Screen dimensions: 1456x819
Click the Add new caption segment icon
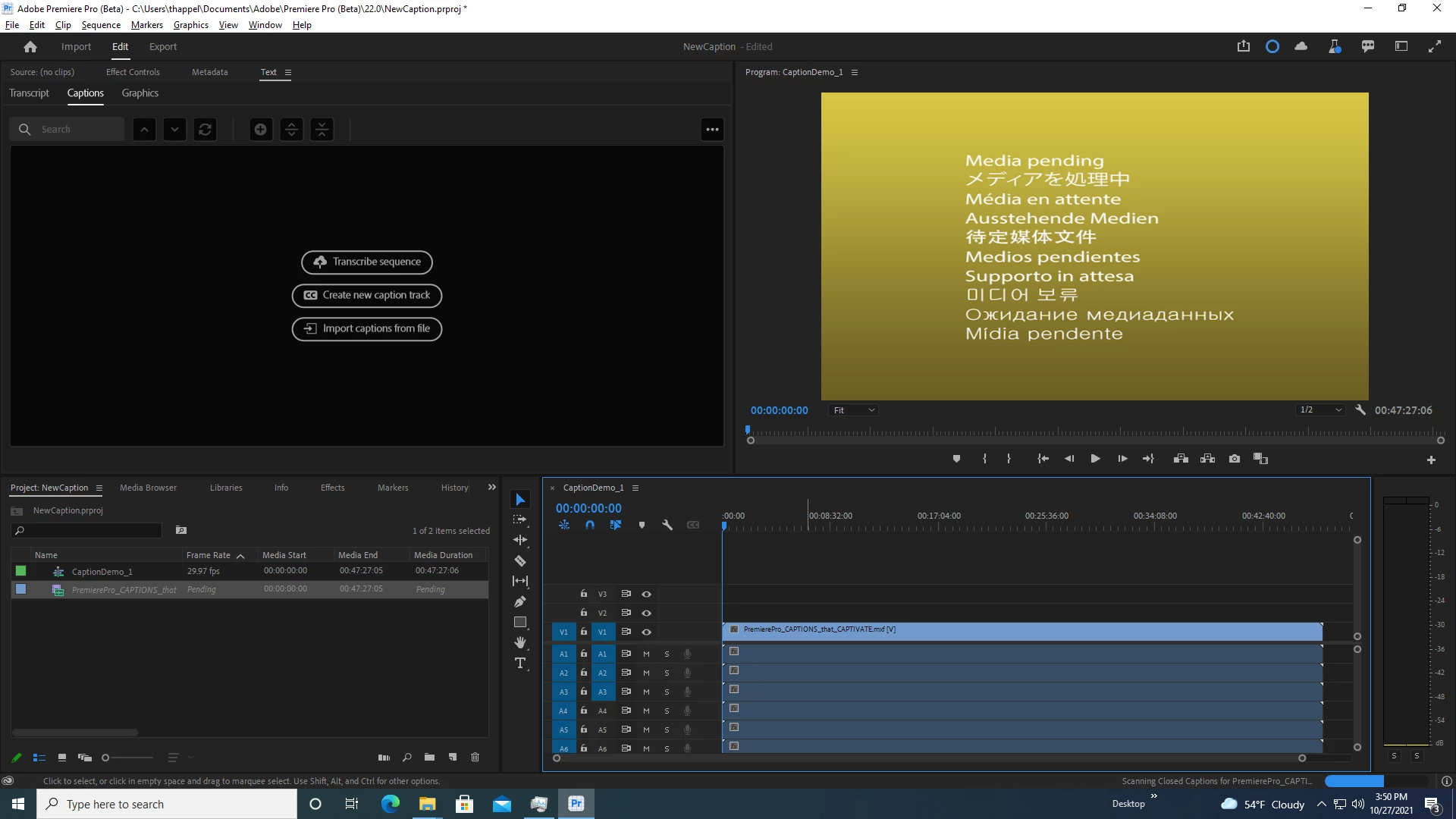[260, 130]
